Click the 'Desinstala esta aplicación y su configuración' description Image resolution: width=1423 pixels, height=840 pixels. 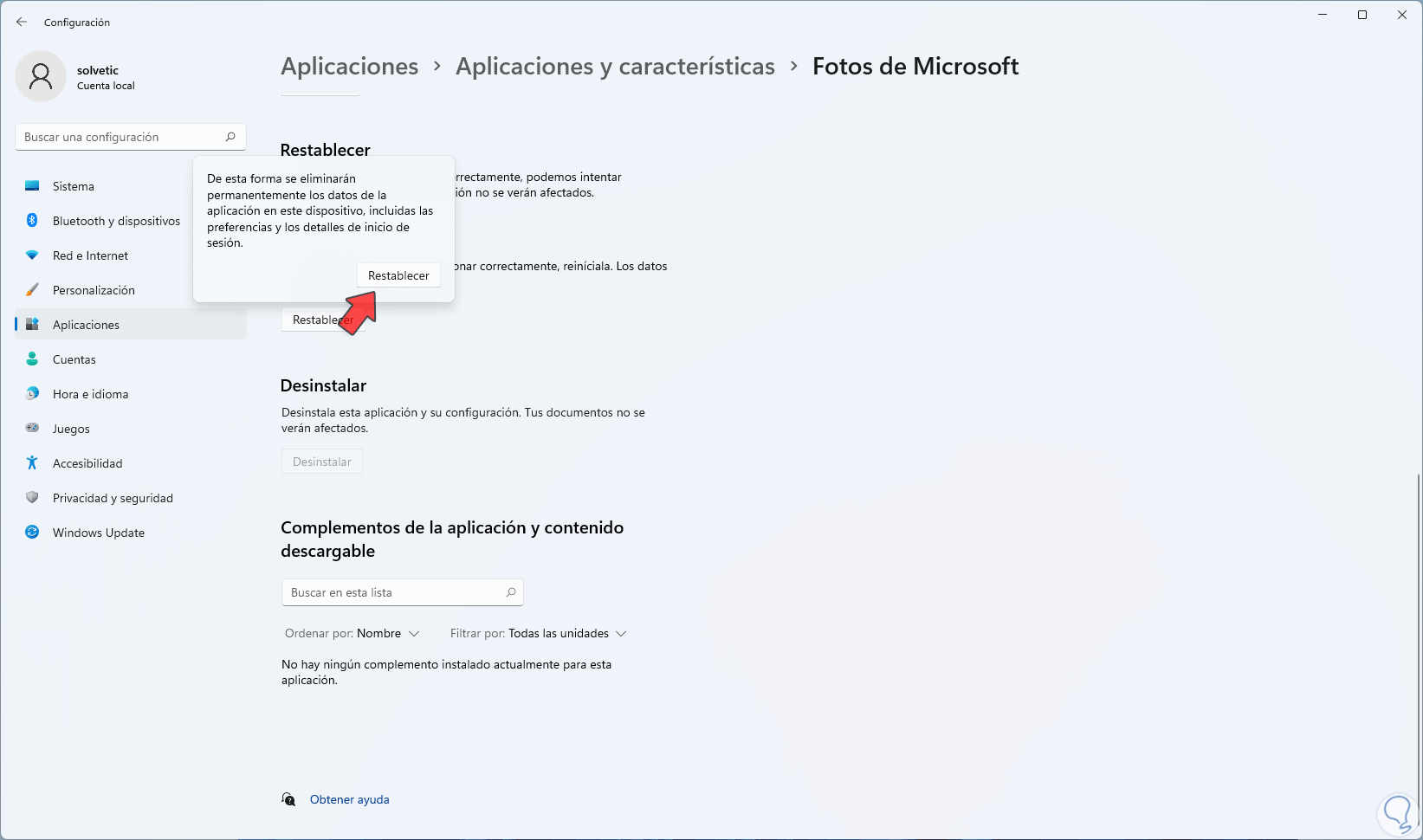tap(463, 420)
